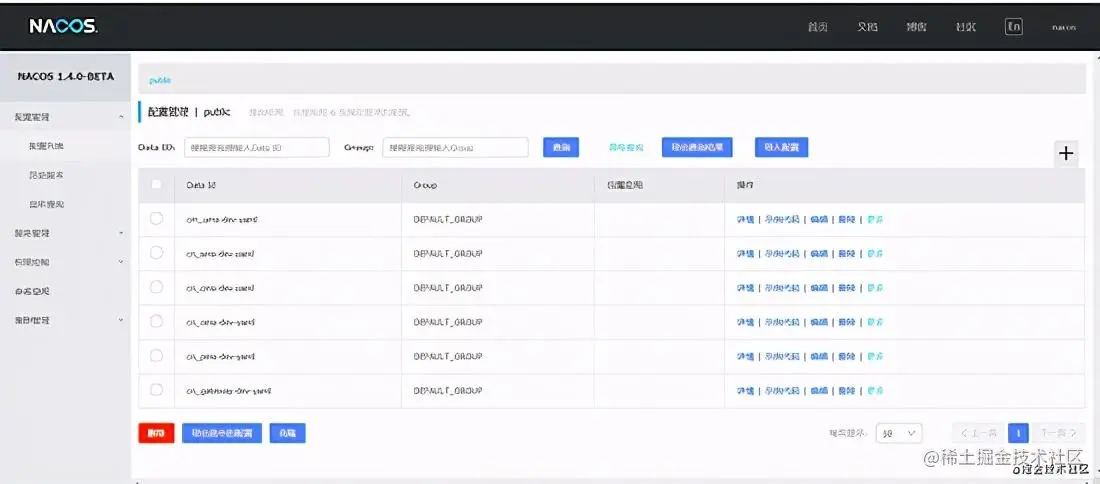
Task: Select the checkbox of the first config row
Action: tap(156, 219)
